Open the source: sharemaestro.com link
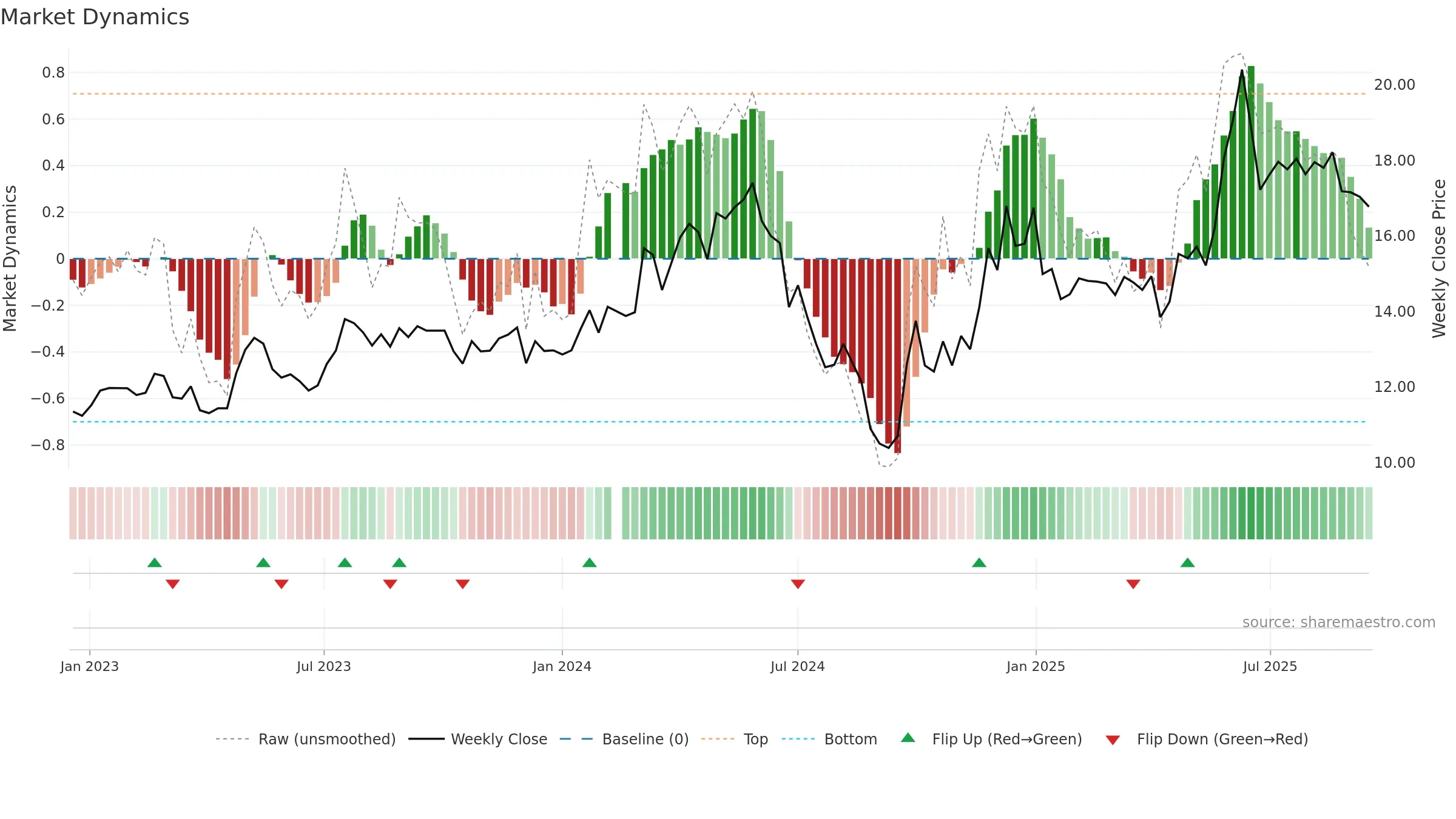Viewport: 1456px width, 819px height. (x=1339, y=622)
